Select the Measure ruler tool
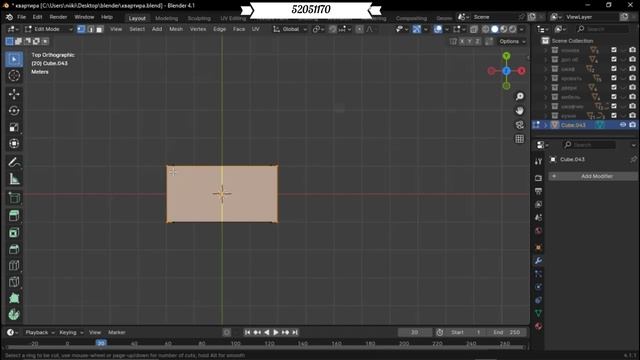 pyautogui.click(x=14, y=179)
